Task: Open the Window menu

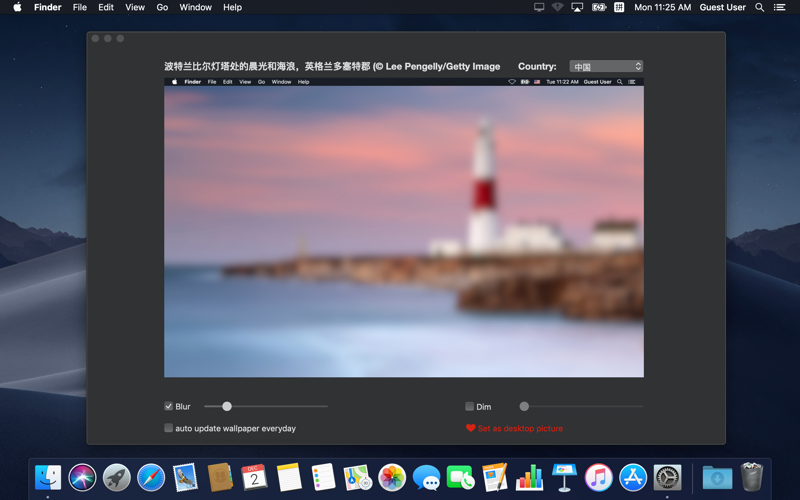Action: 195,7
